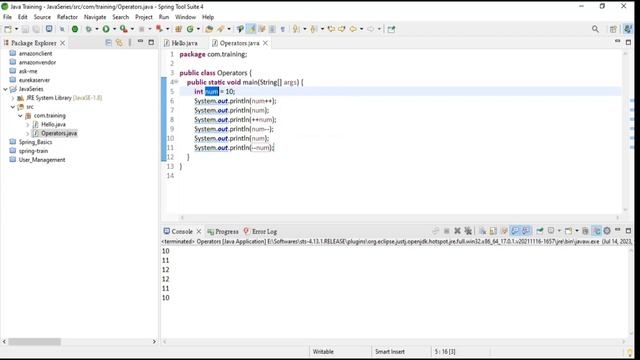Collapse the src folder node
640x360 pixels.
13,107
